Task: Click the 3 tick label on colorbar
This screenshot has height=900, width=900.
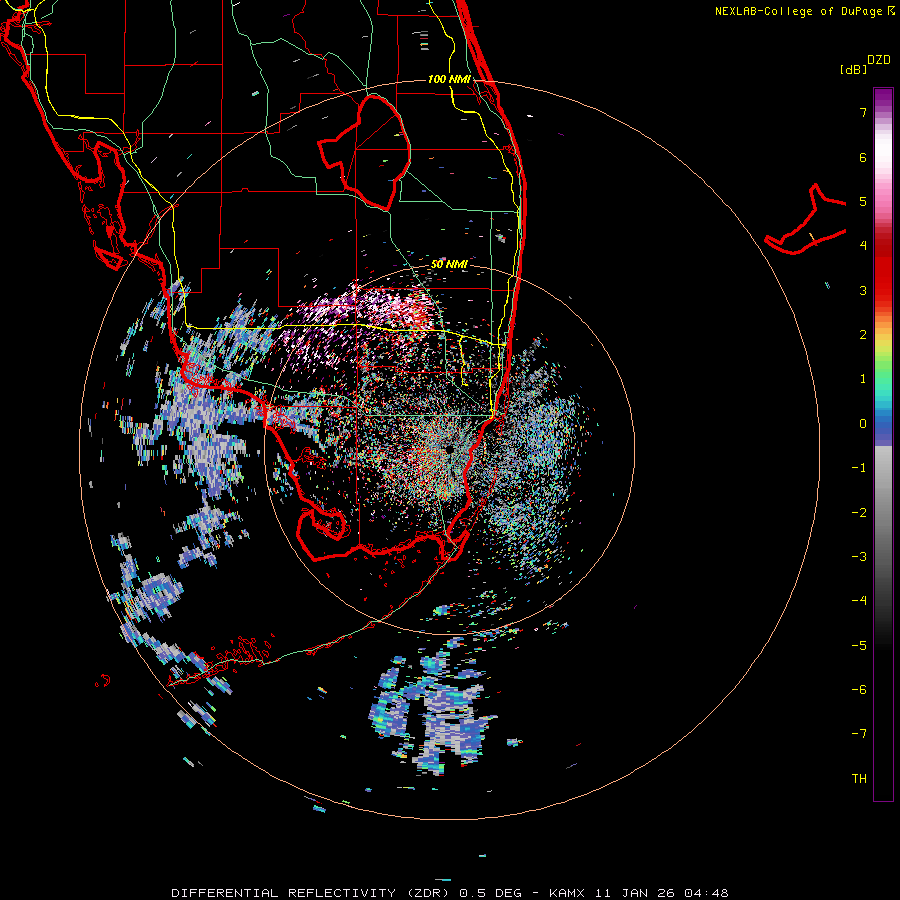Action: [x=863, y=290]
